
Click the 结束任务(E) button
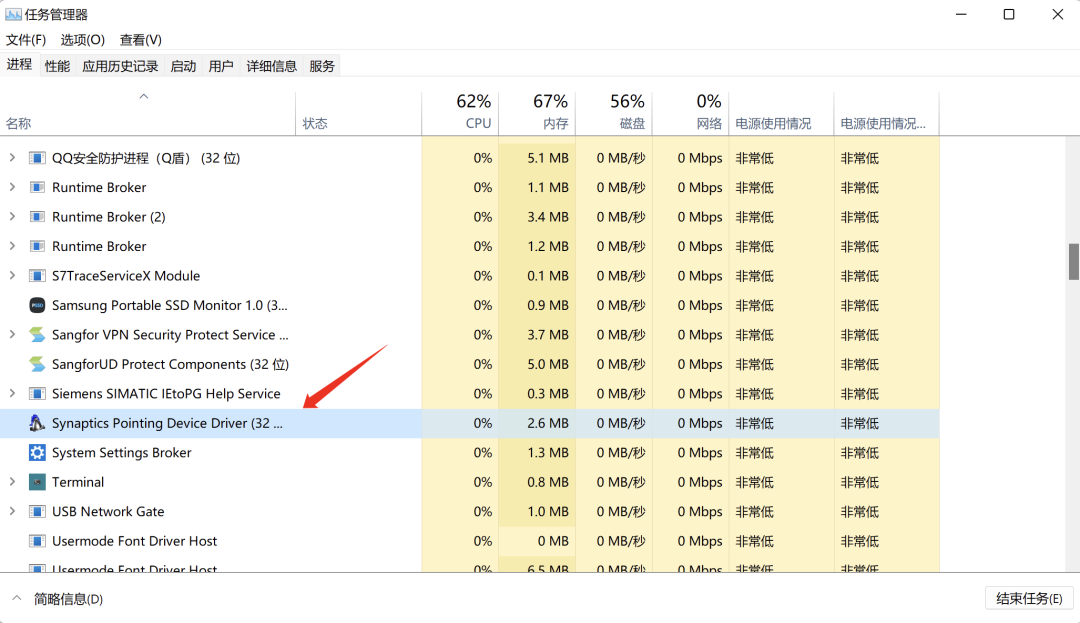click(1029, 598)
